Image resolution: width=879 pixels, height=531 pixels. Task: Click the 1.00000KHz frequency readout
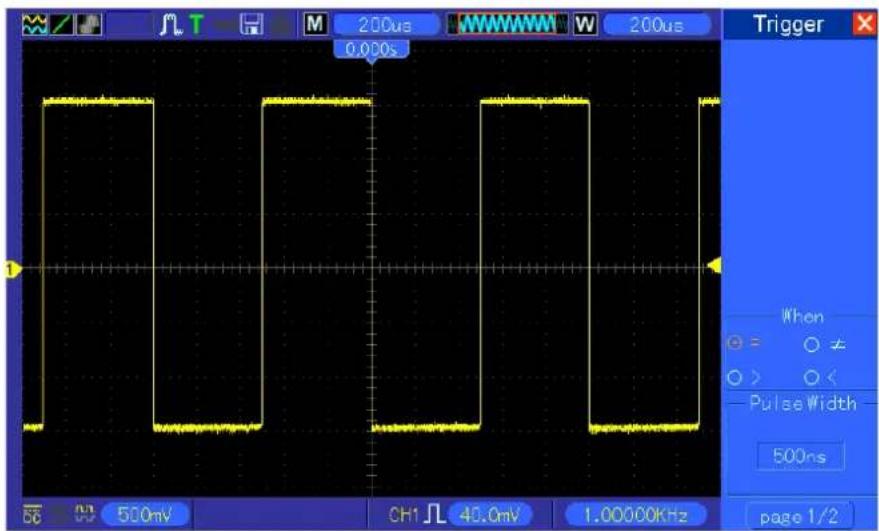(x=636, y=515)
